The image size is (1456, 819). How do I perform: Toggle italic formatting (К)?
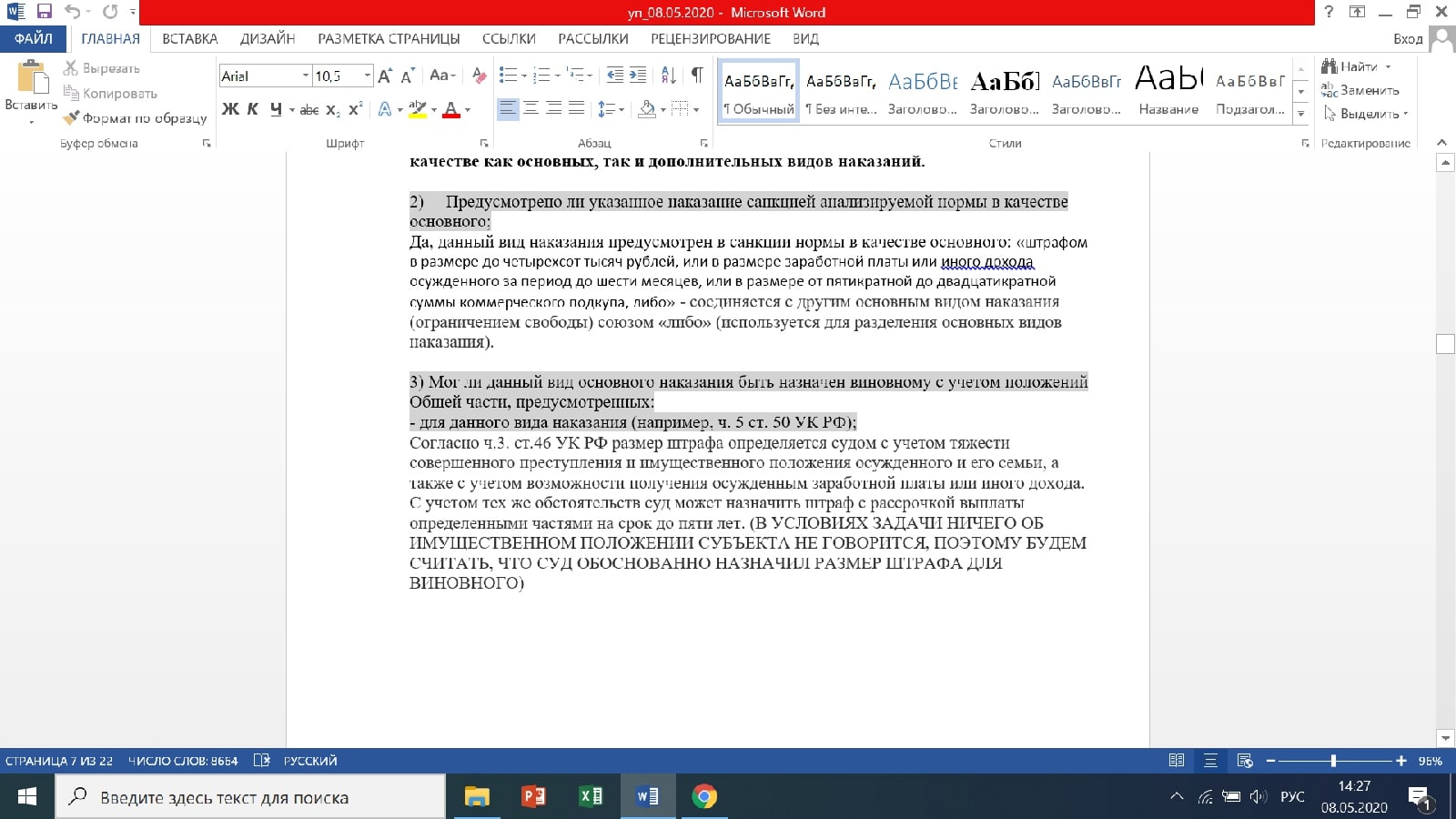point(253,109)
